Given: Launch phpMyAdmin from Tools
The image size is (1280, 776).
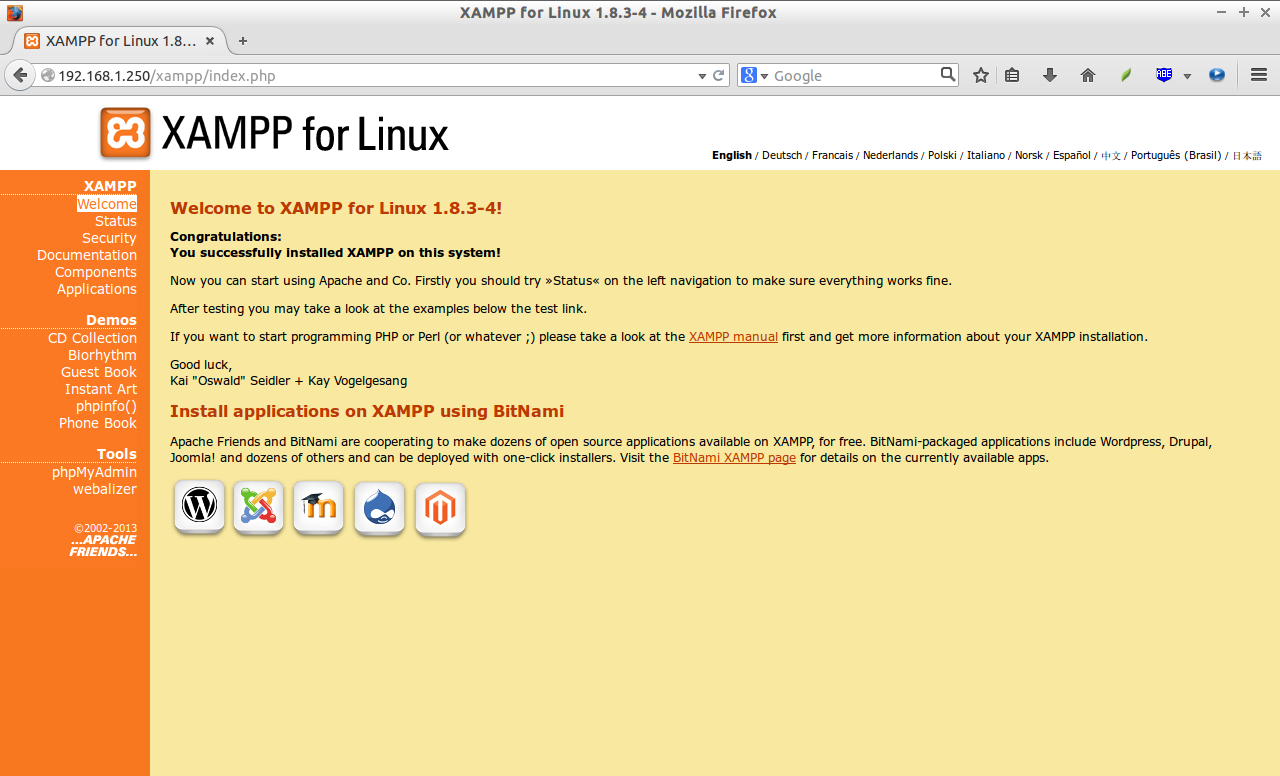Looking at the screenshot, I should point(94,472).
